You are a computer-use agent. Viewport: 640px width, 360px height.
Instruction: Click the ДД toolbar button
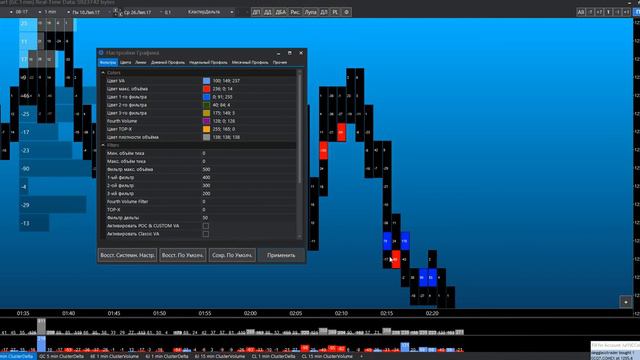(x=267, y=12)
